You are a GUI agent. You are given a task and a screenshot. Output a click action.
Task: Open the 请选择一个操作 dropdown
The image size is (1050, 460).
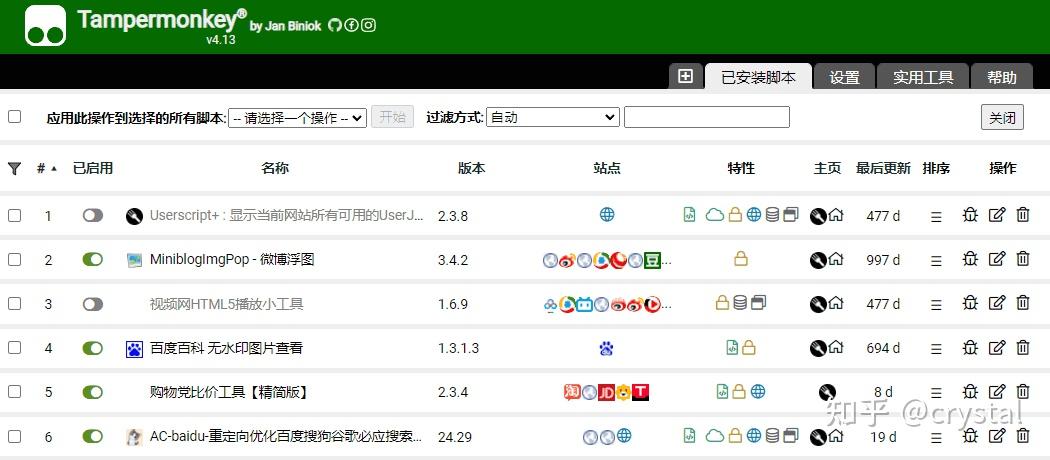[297, 118]
